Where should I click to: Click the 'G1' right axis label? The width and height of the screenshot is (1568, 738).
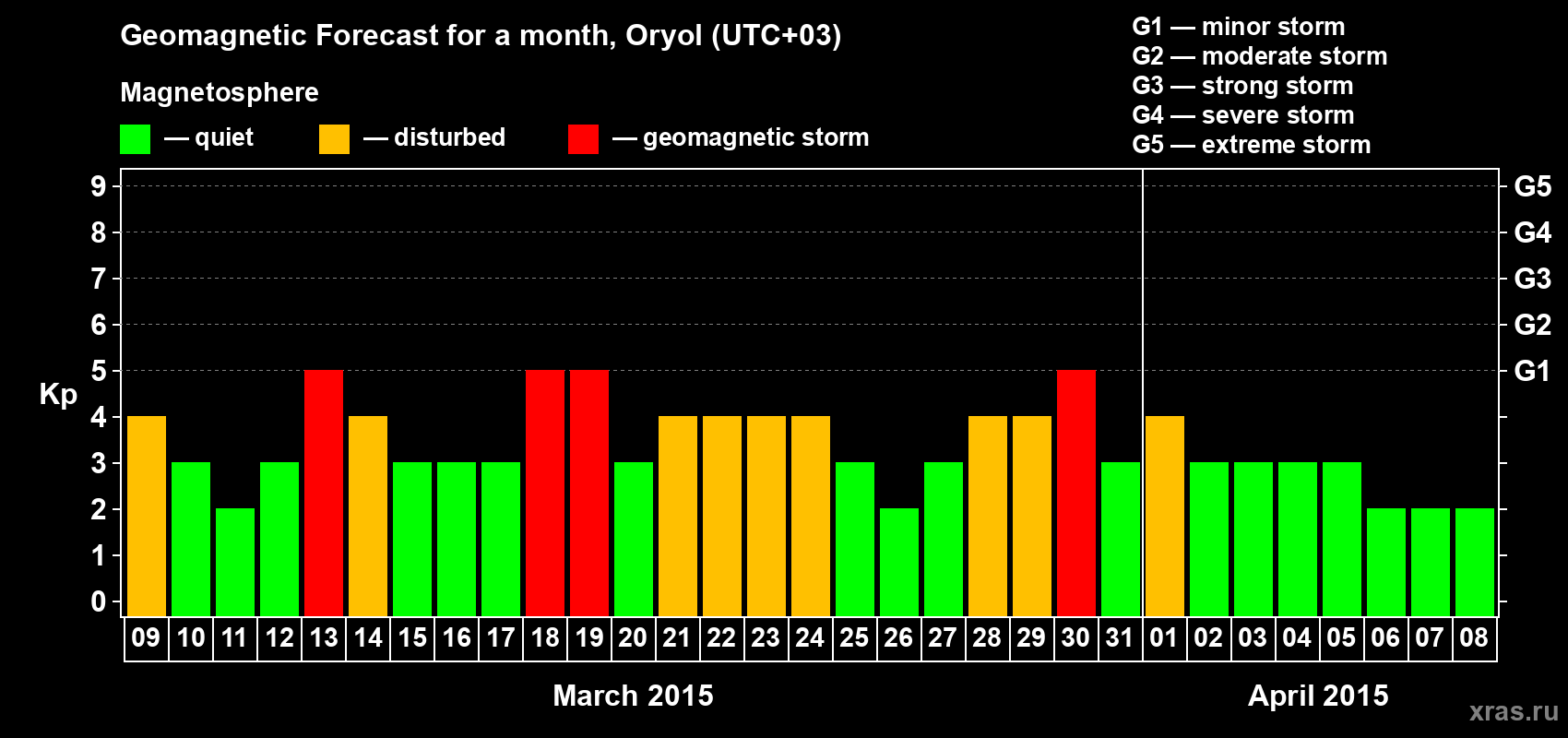[1533, 371]
